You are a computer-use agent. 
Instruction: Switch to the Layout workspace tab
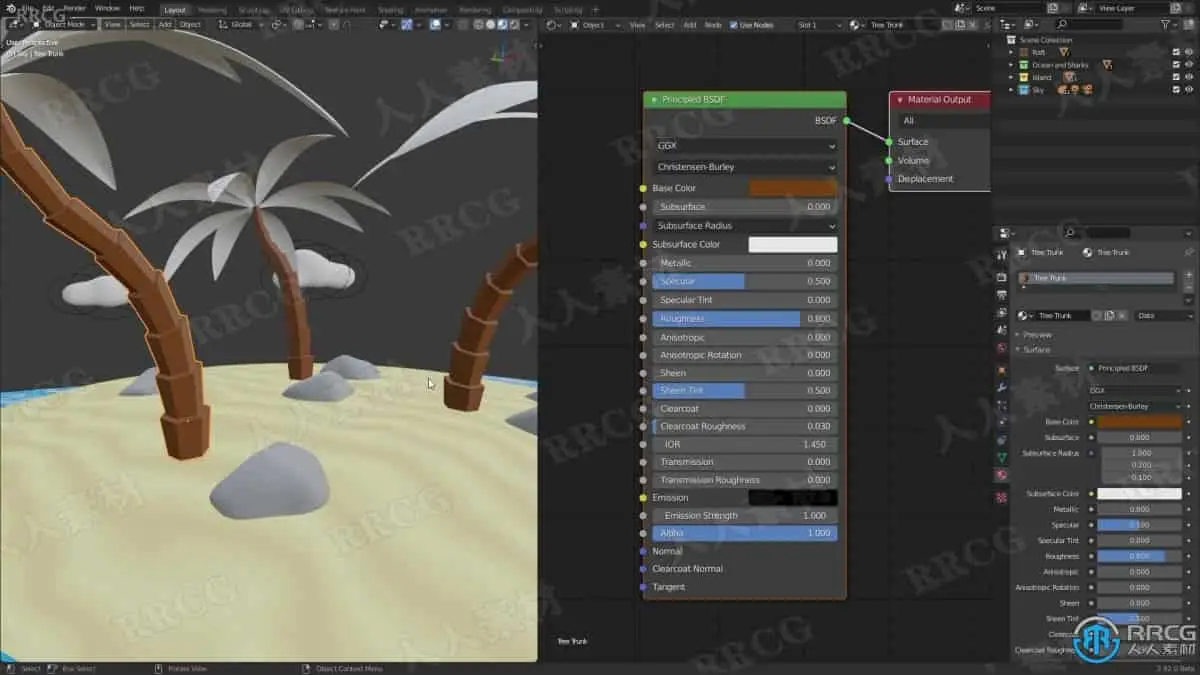(x=174, y=10)
